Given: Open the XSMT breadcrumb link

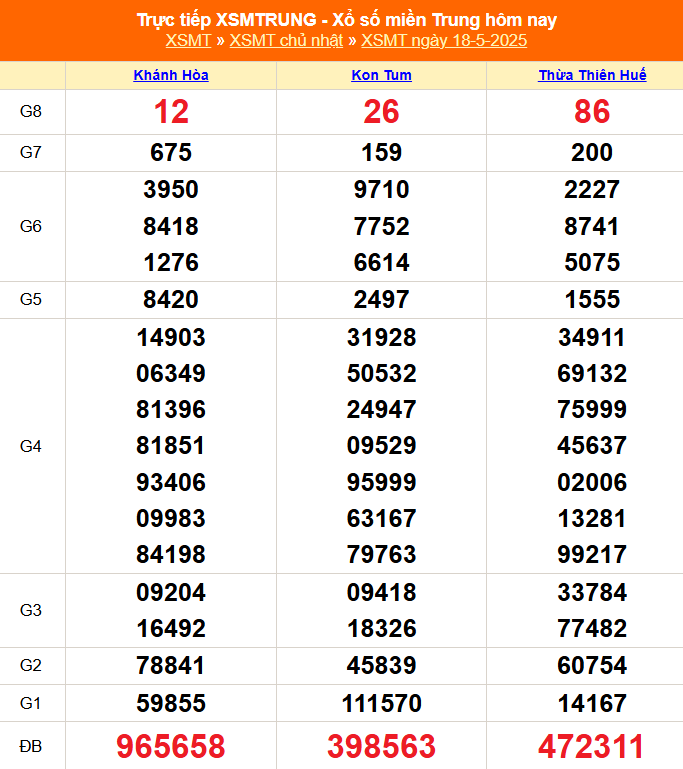Looking at the screenshot, I should tap(188, 41).
